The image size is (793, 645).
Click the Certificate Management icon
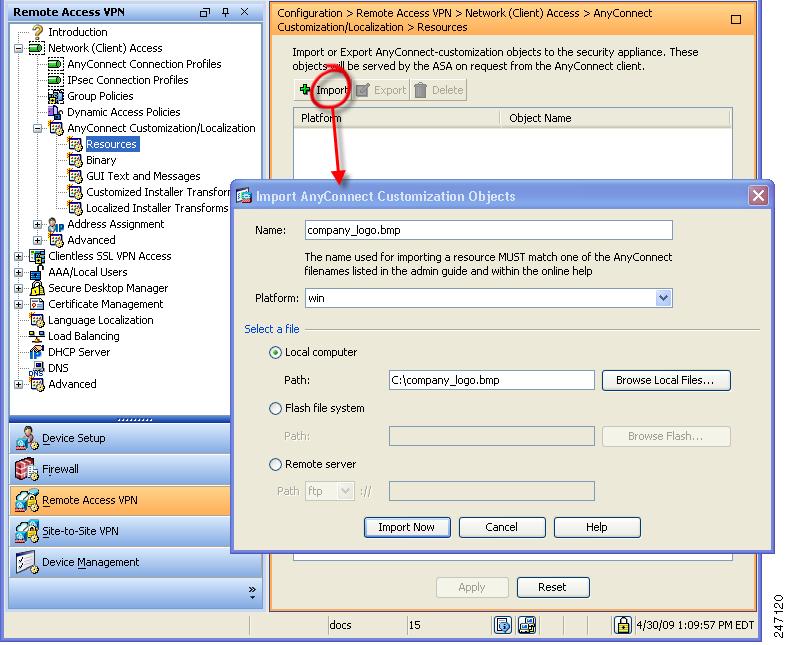tap(37, 304)
